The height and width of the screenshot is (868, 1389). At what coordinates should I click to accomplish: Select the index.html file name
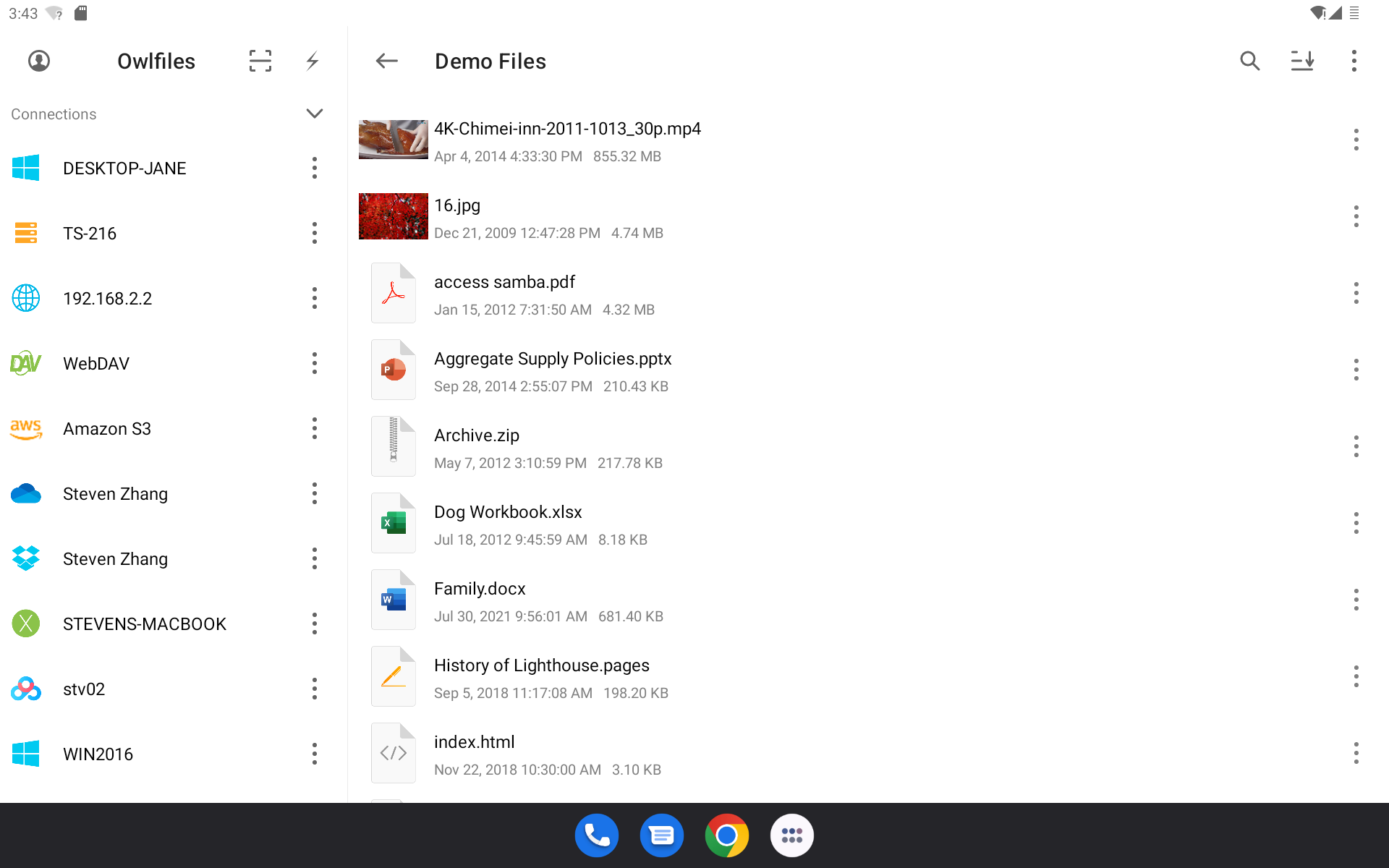click(475, 742)
